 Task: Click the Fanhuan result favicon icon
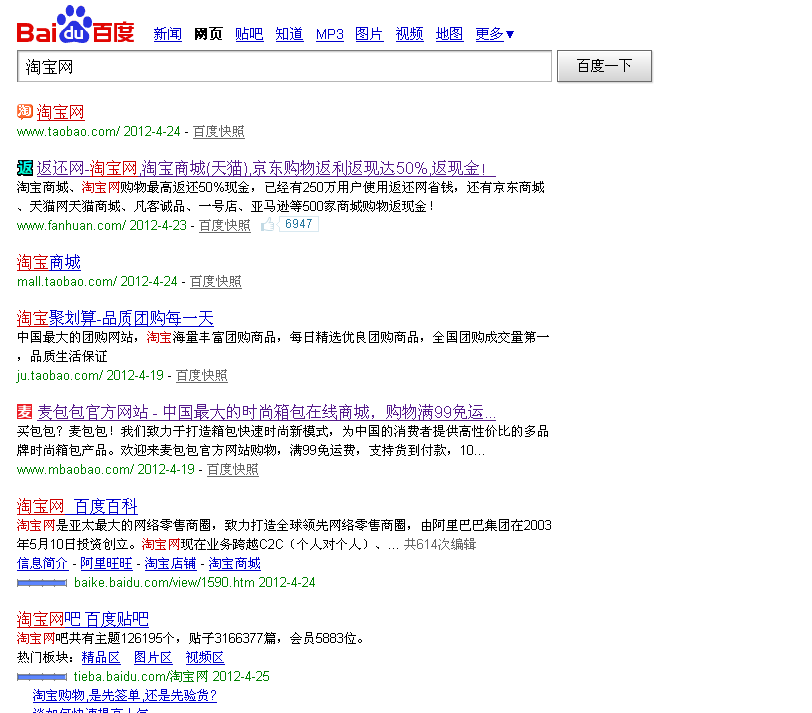click(25, 168)
